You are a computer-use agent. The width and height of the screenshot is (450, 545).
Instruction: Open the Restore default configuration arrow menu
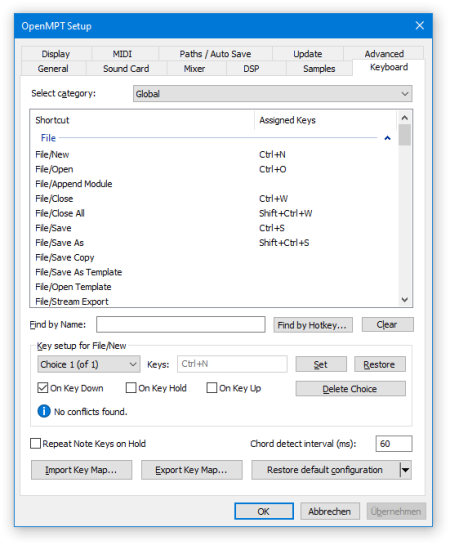[406, 470]
